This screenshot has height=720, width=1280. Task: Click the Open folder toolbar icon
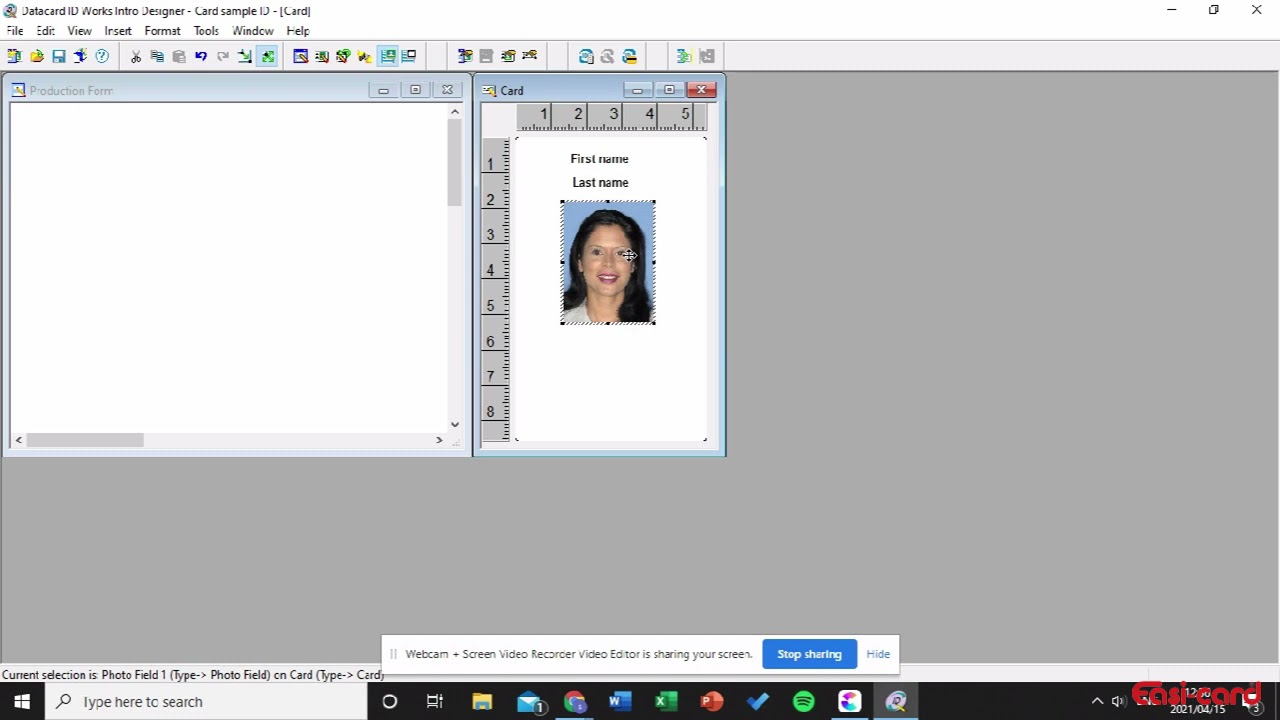(37, 56)
